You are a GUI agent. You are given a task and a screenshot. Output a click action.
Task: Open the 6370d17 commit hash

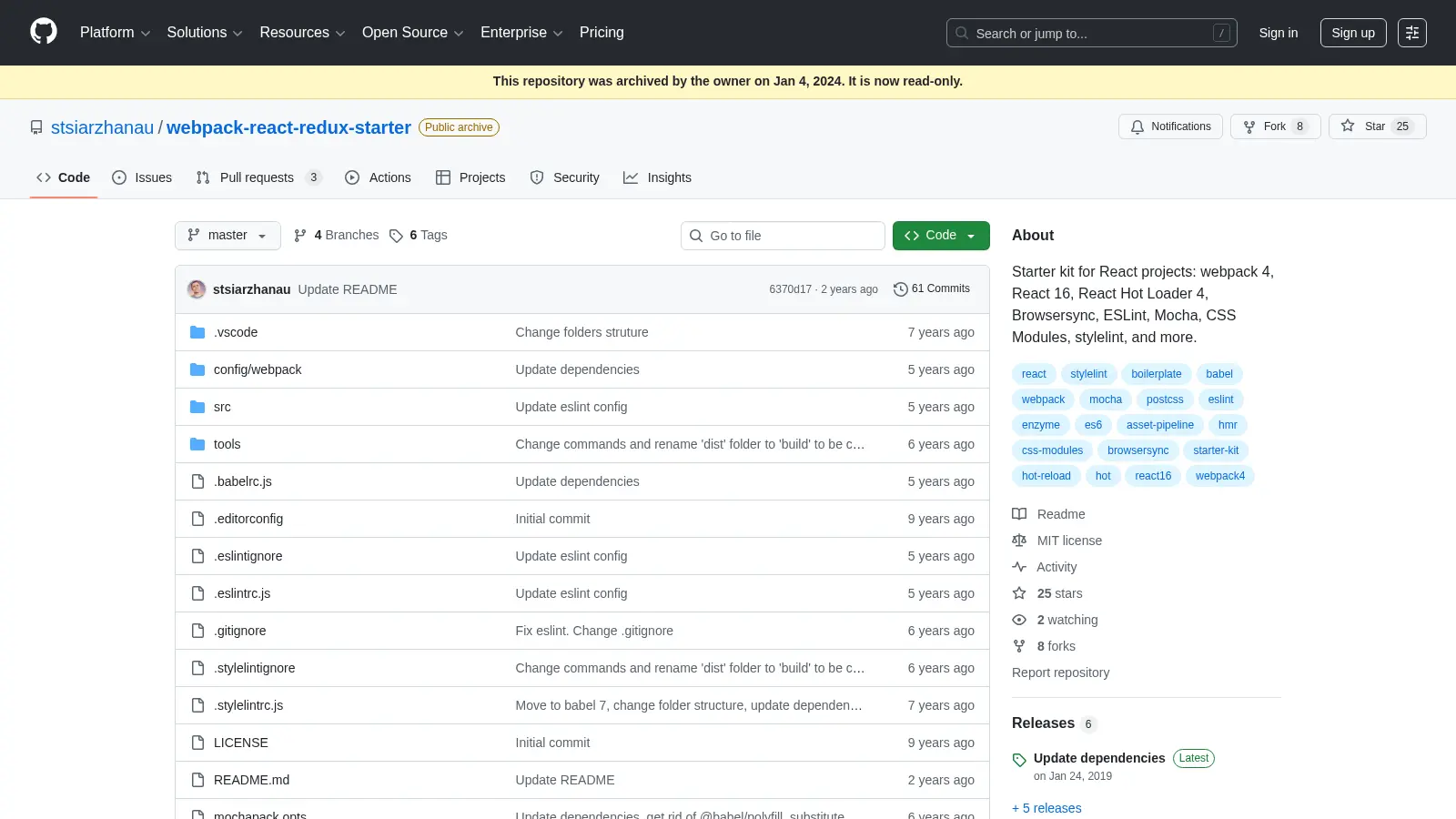tap(790, 289)
